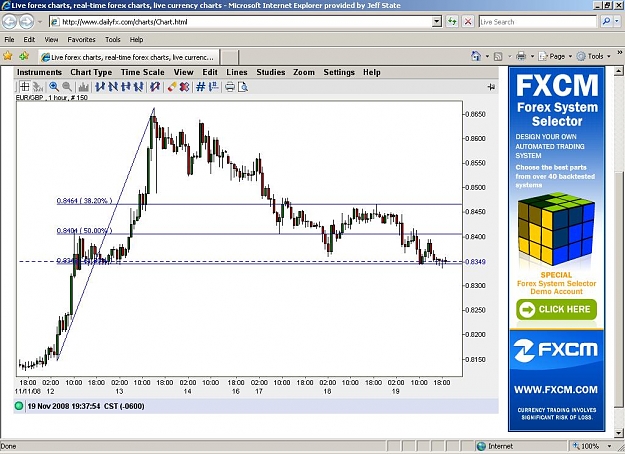Go back with the browser Back arrow
Image resolution: width=625 pixels, height=454 pixels.
pyautogui.click(x=10, y=22)
